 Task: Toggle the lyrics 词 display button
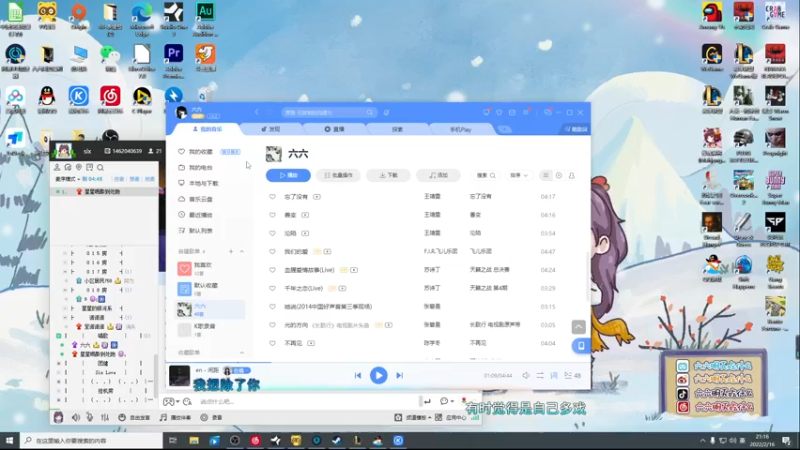tap(554, 376)
